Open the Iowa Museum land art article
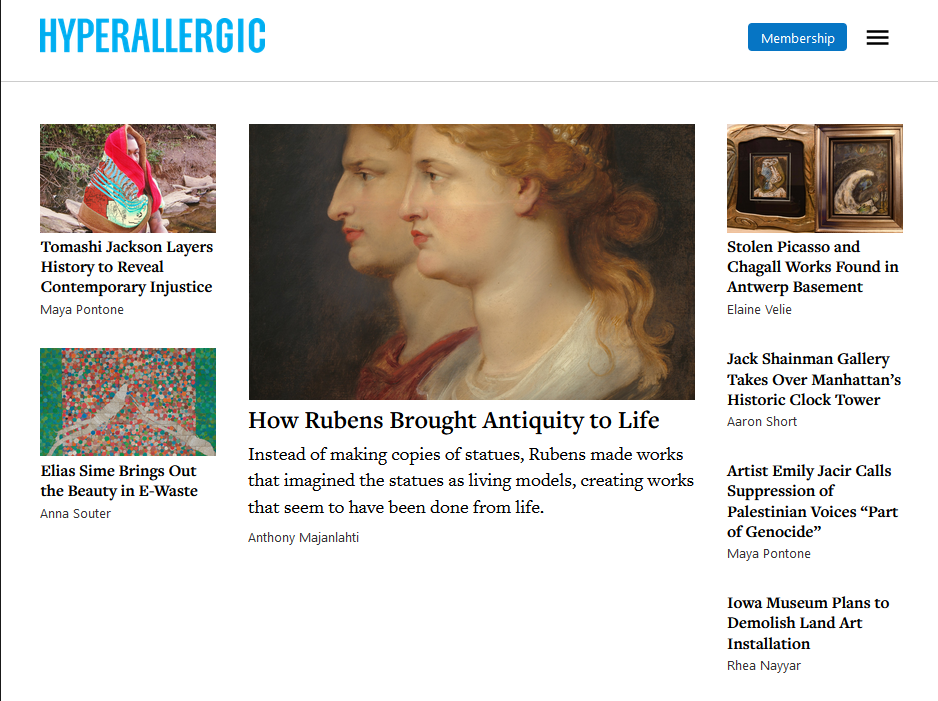This screenshot has height=701, width=938. point(808,623)
